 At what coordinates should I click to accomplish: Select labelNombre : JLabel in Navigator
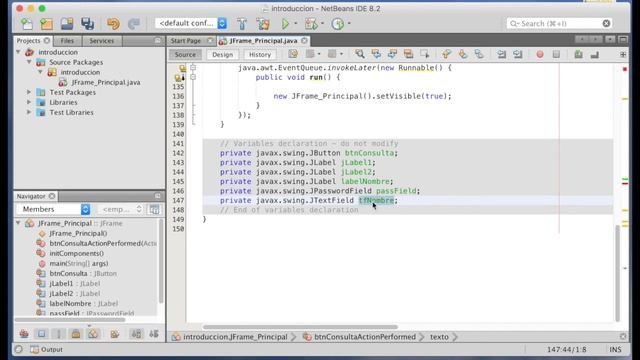coord(84,303)
